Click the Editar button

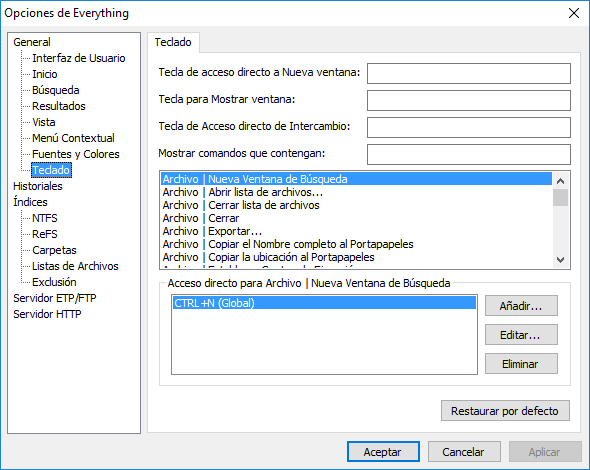[x=521, y=335]
